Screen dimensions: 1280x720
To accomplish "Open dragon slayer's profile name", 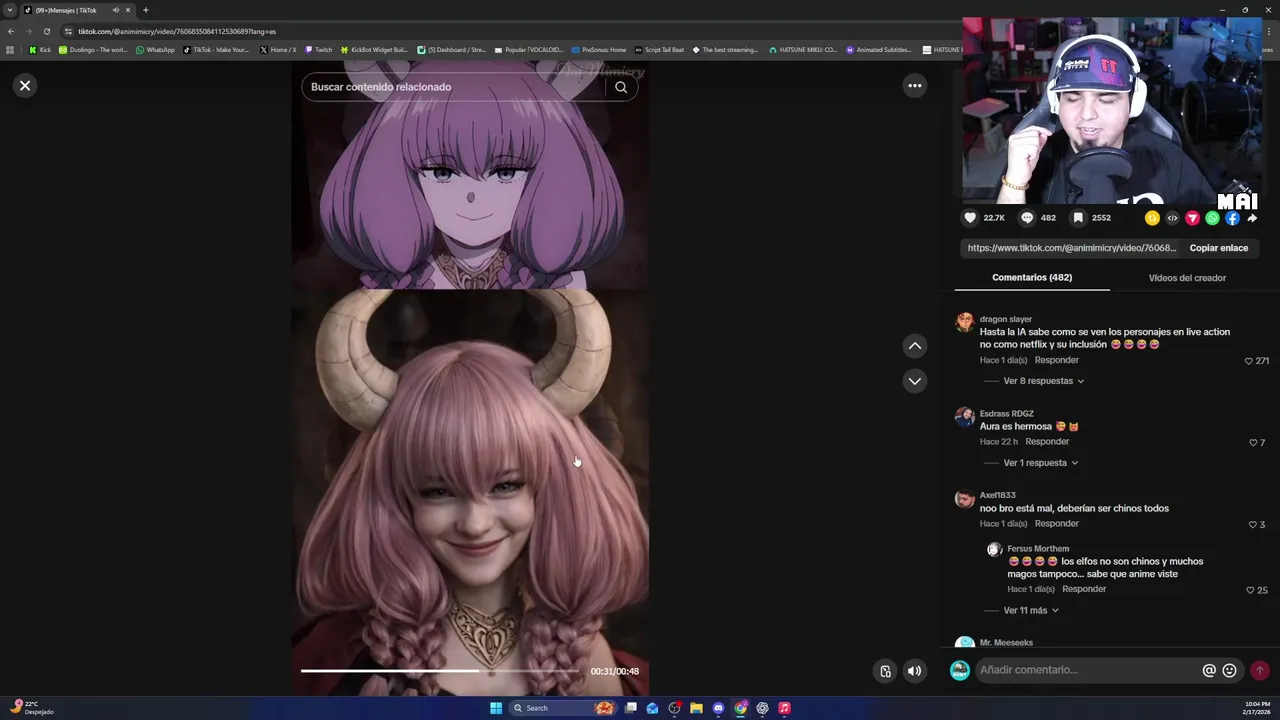I will pyautogui.click(x=1005, y=319).
